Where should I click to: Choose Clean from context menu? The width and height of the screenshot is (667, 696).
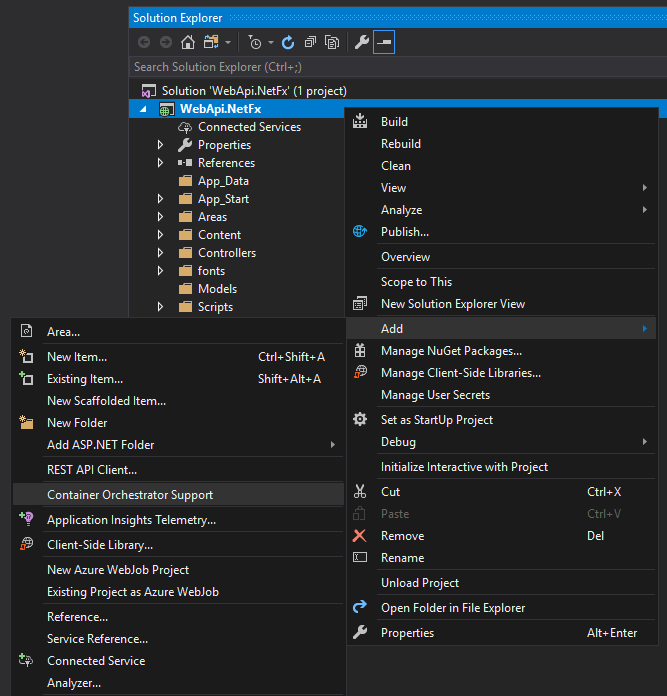coord(501,166)
